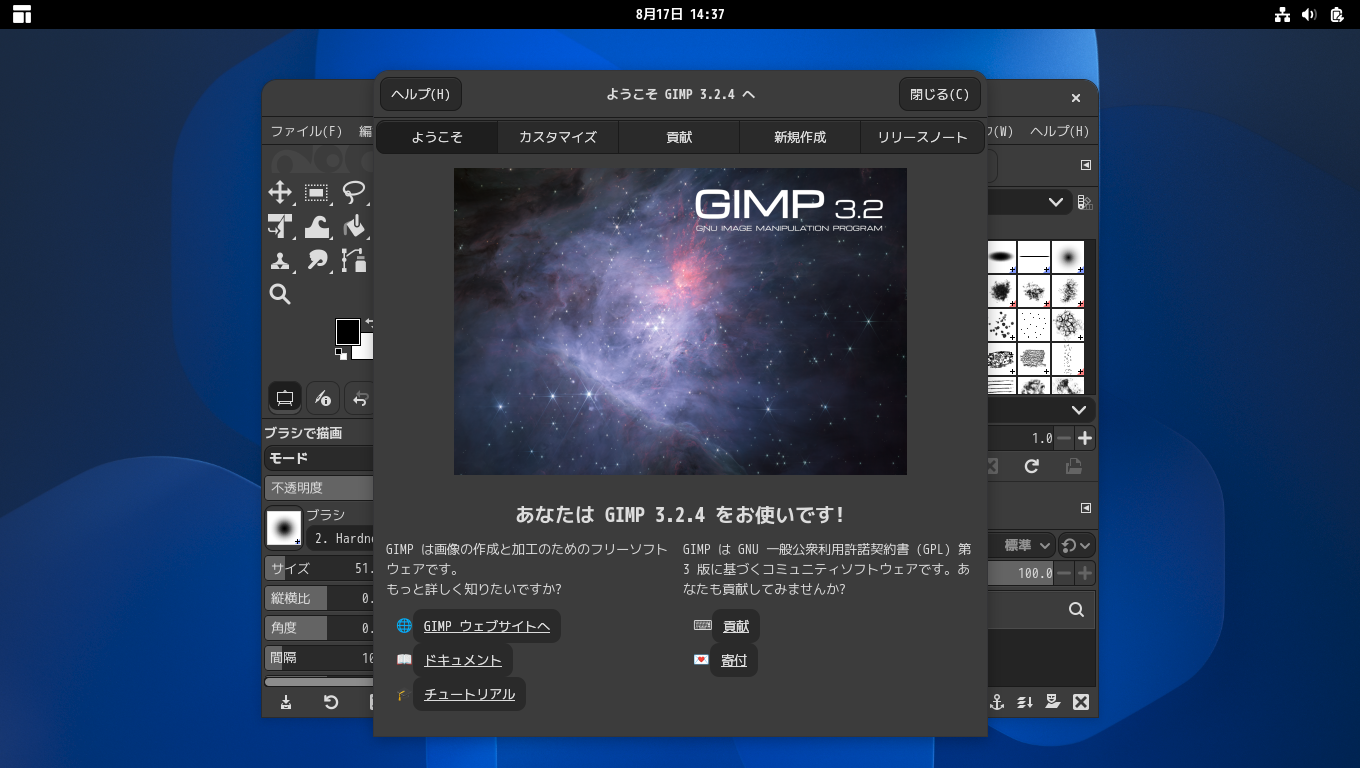1360x768 pixels.
Task: Click the reset tool options arrow icon
Action: point(331,702)
